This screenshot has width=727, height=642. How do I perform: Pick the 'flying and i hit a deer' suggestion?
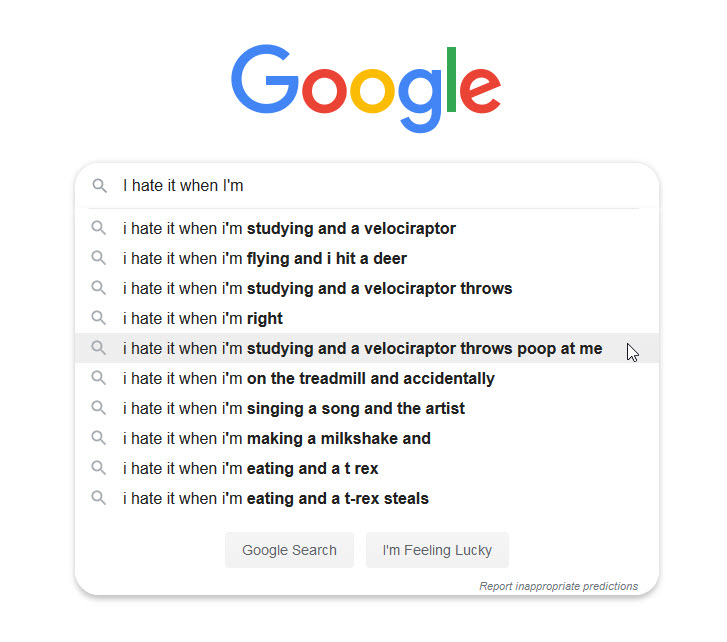(265, 259)
